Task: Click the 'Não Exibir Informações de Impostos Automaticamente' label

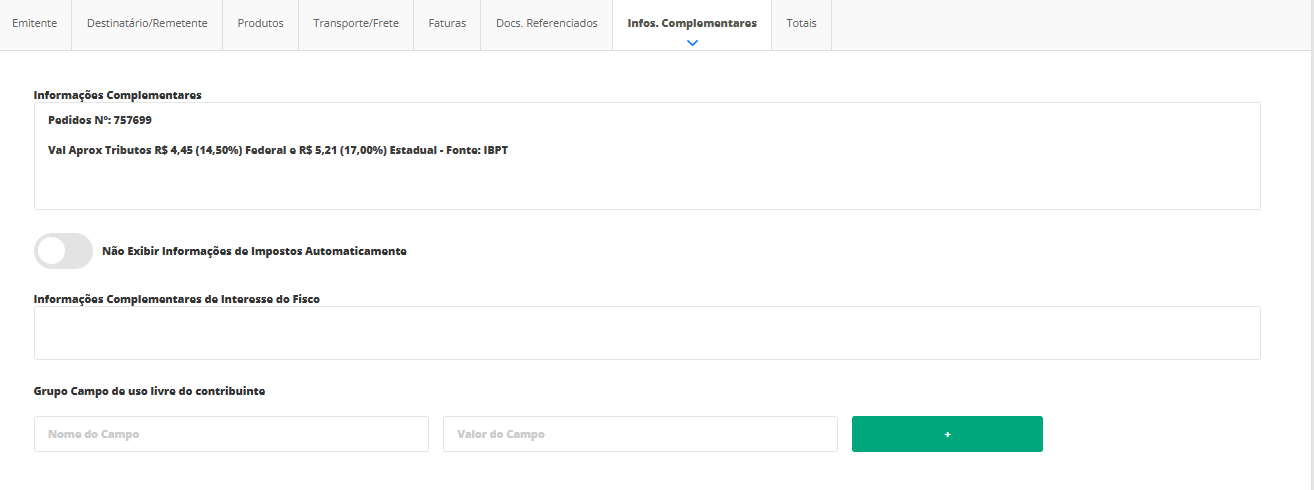Action: [254, 252]
